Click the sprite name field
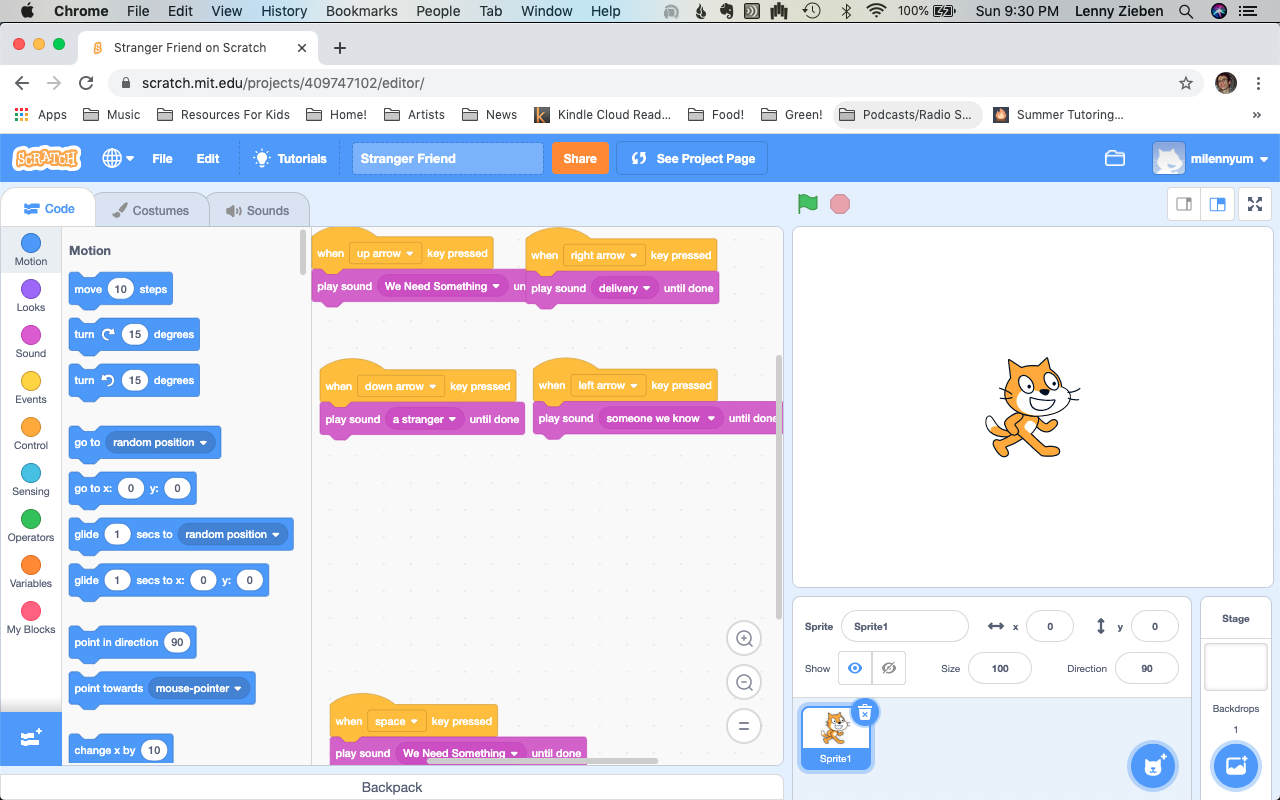The height and width of the screenshot is (800, 1280). pyautogui.click(x=905, y=626)
